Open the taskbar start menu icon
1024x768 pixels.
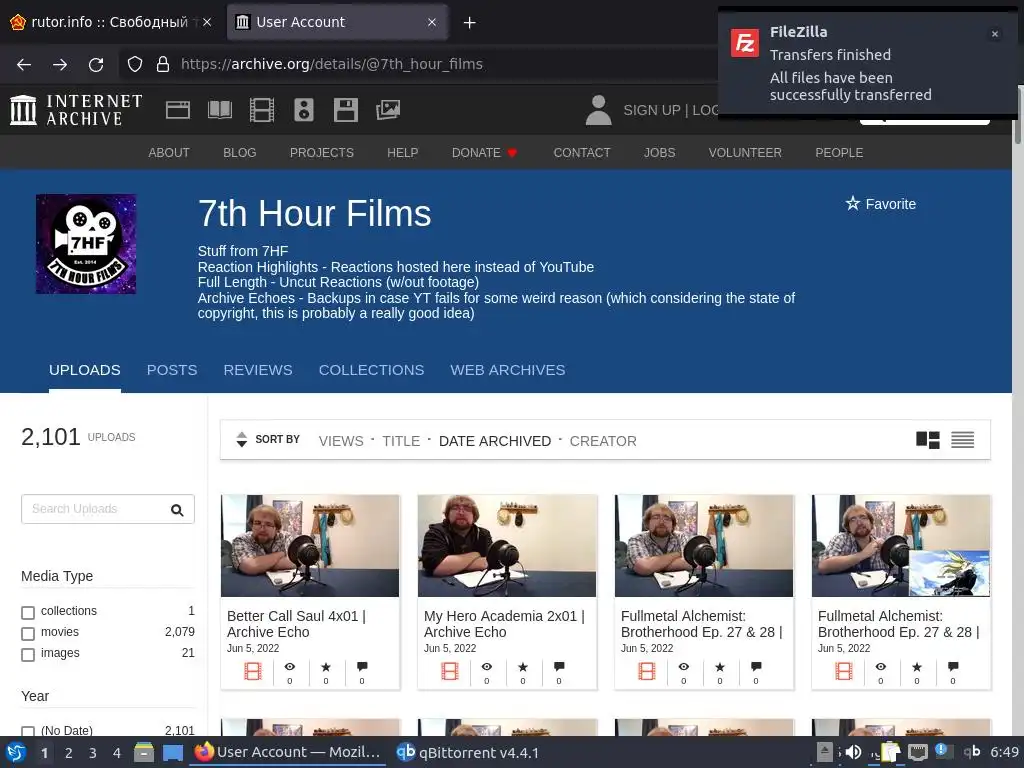[x=16, y=752]
